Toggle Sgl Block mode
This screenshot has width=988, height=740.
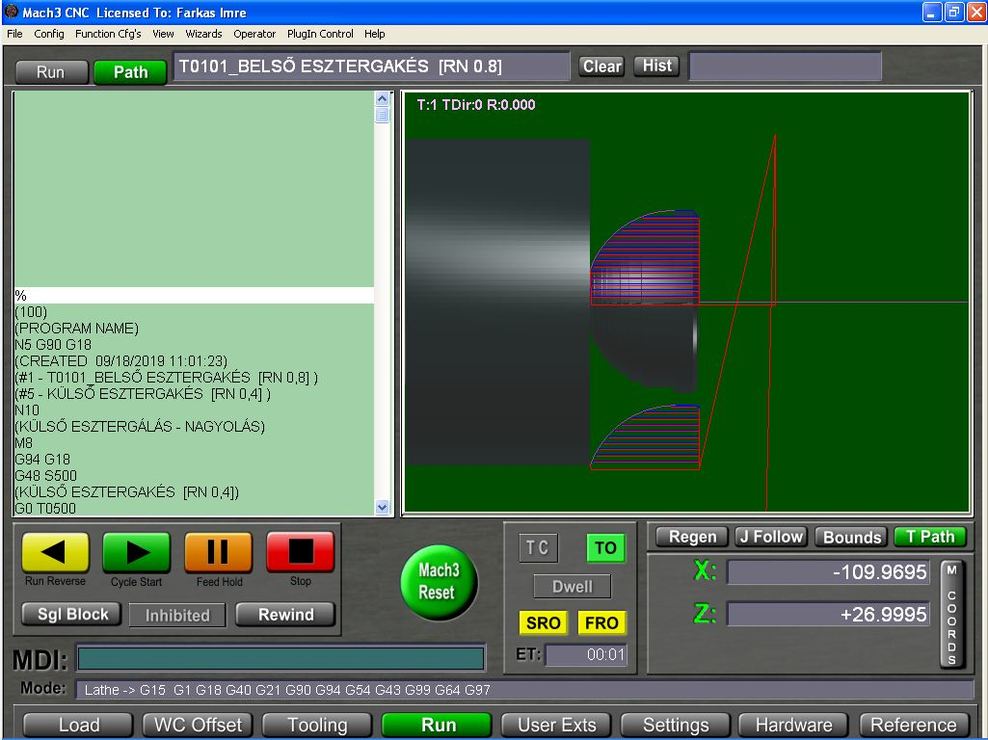pyautogui.click(x=72, y=614)
